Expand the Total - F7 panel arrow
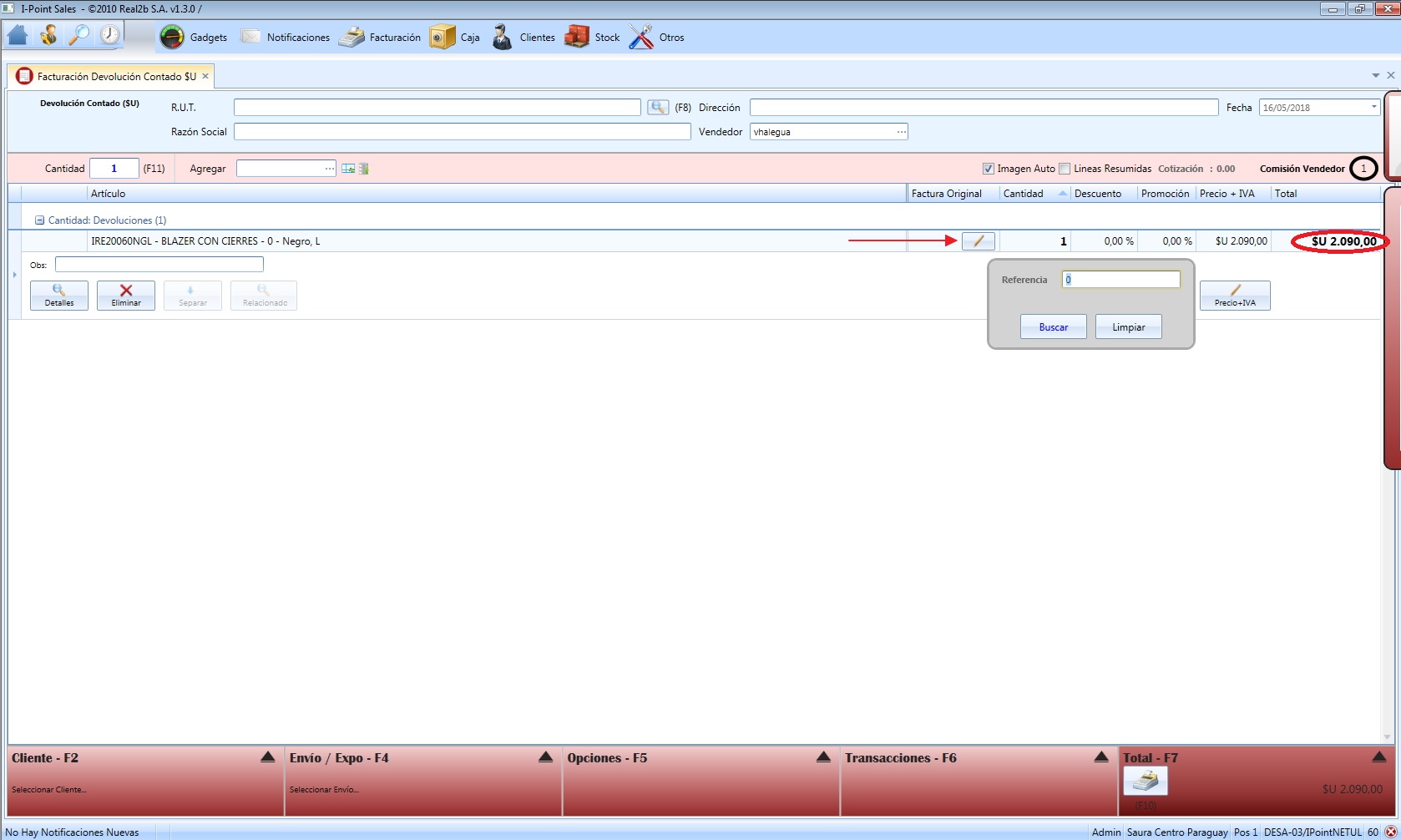Viewport: 1401px width, 840px height. click(x=1379, y=757)
